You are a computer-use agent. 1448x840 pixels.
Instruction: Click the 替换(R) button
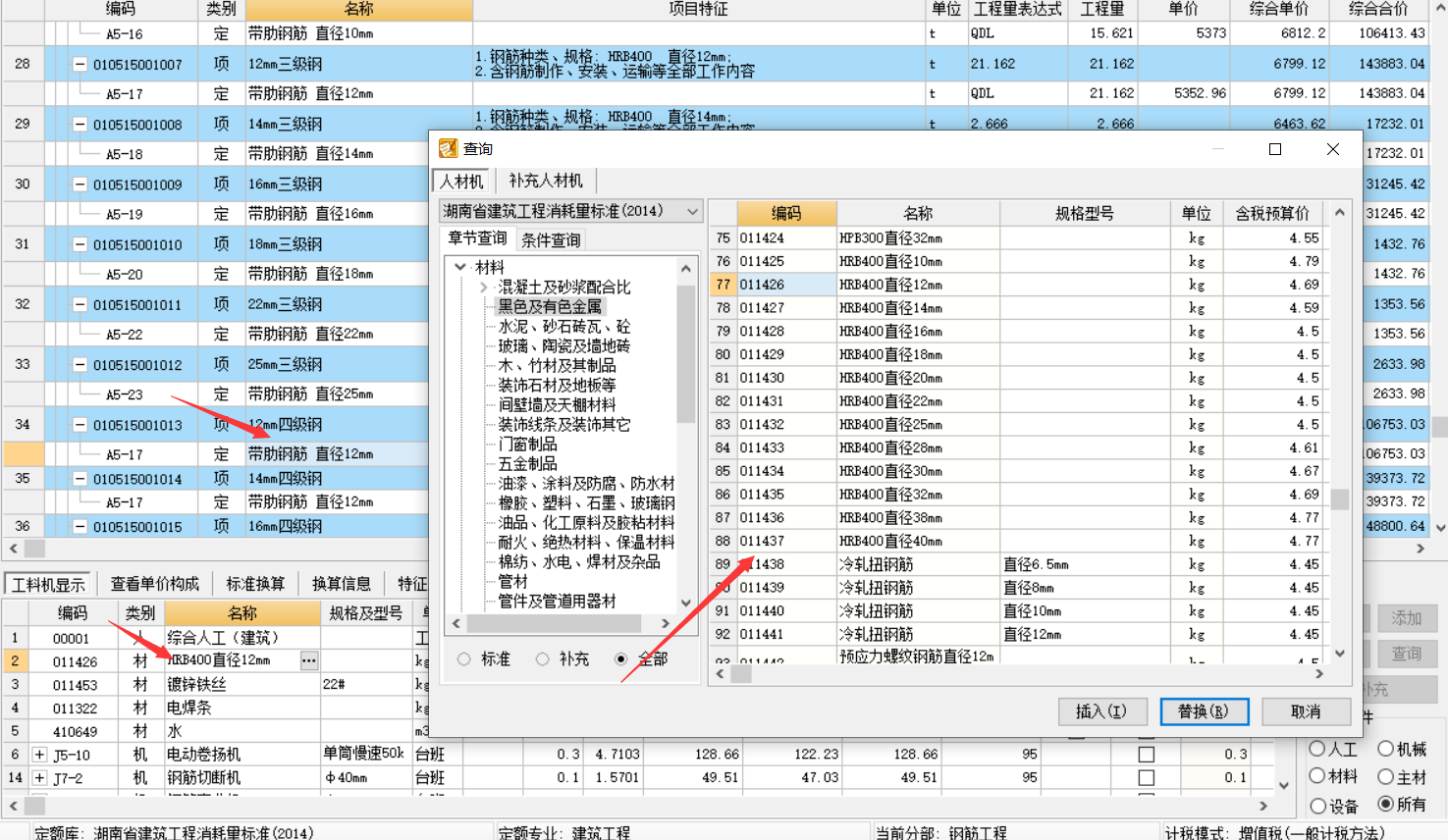[x=1204, y=711]
